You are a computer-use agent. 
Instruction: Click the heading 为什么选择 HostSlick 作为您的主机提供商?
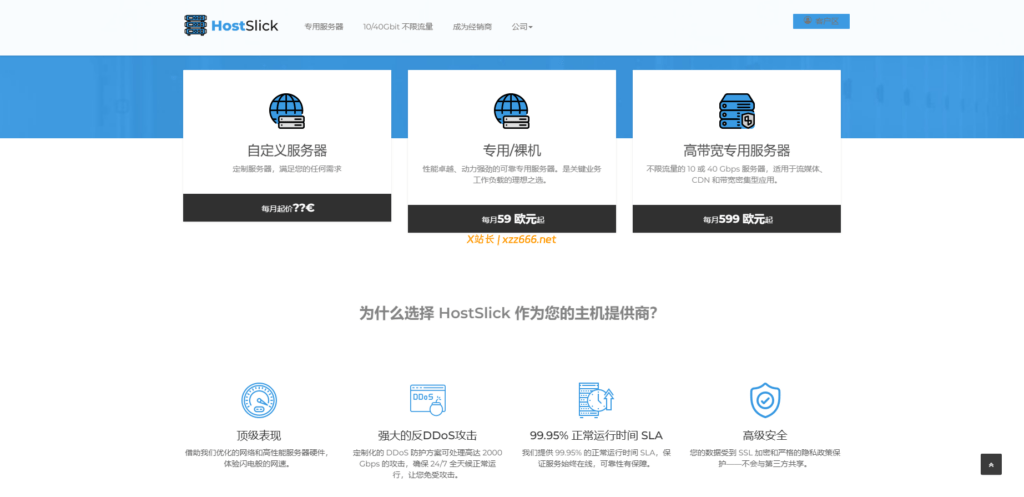[508, 313]
